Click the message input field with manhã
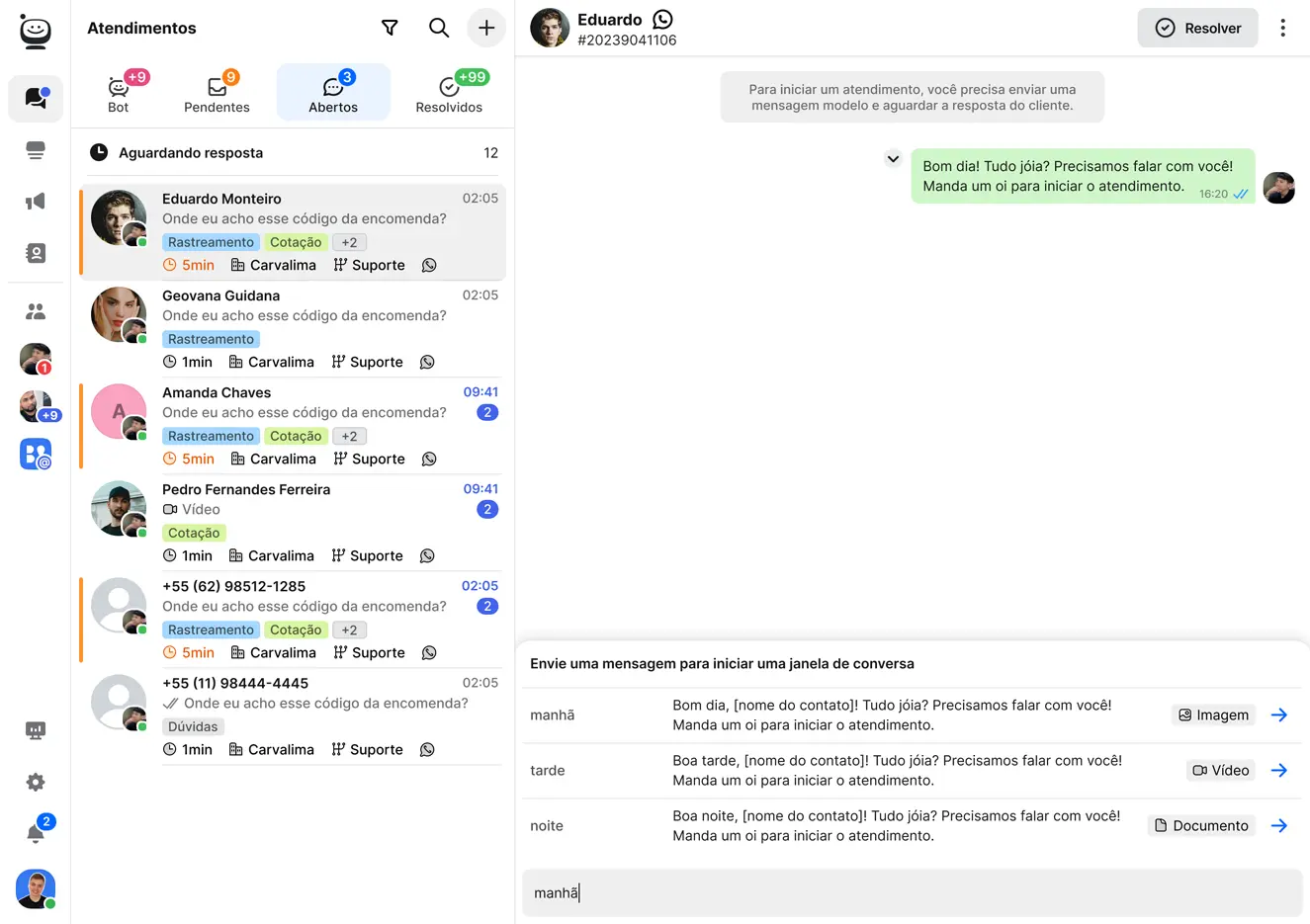 pyautogui.click(x=912, y=892)
